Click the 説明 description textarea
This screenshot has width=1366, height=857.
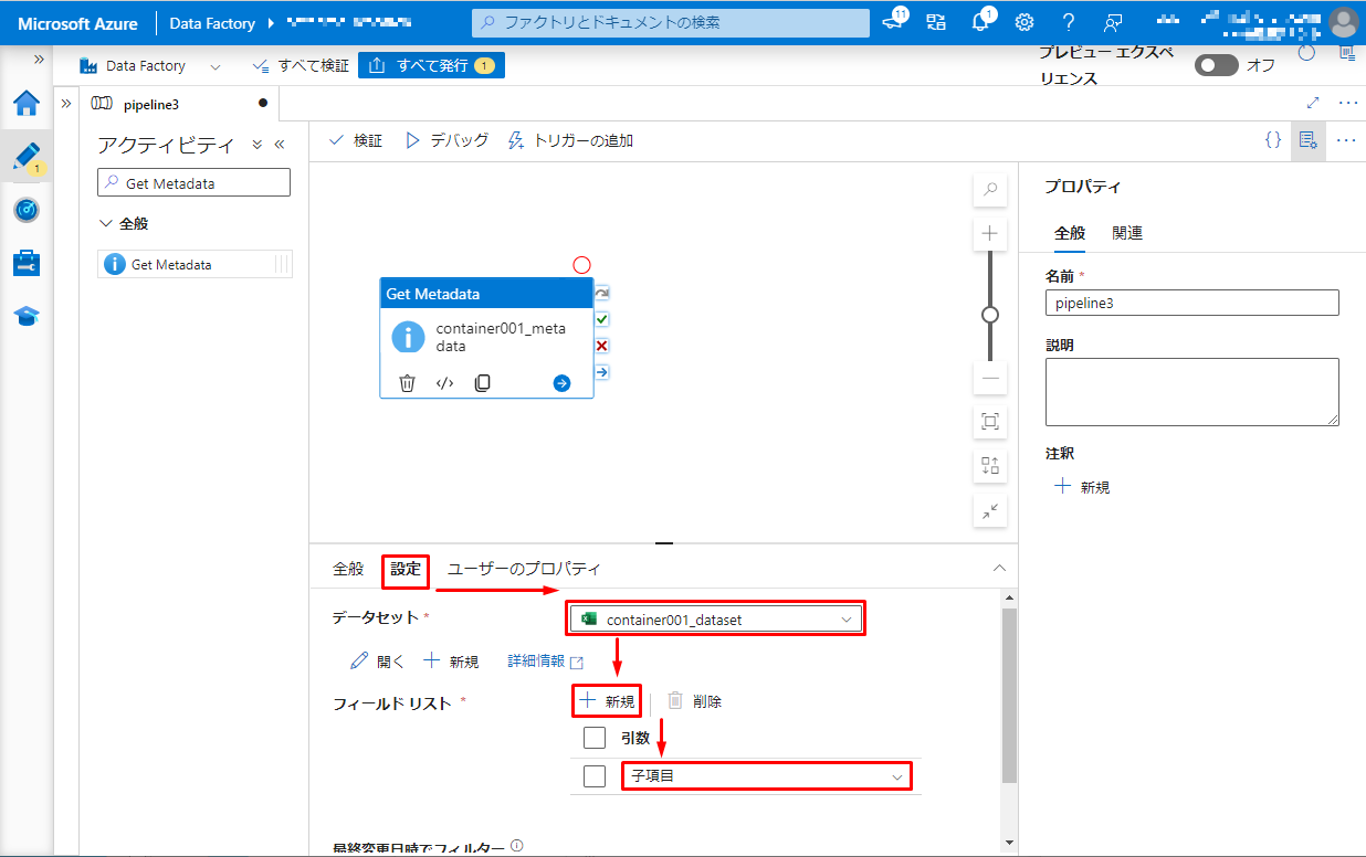coord(1192,392)
